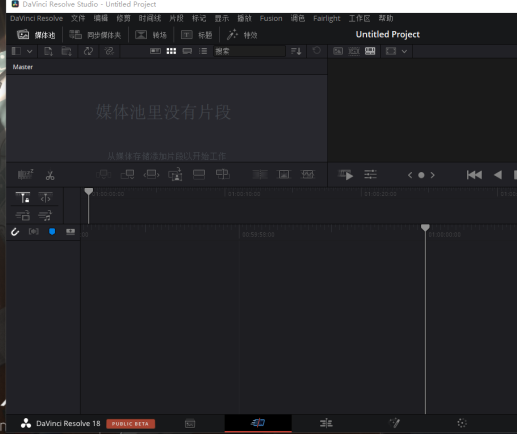Switch media pool to filmstrip view

click(155, 51)
